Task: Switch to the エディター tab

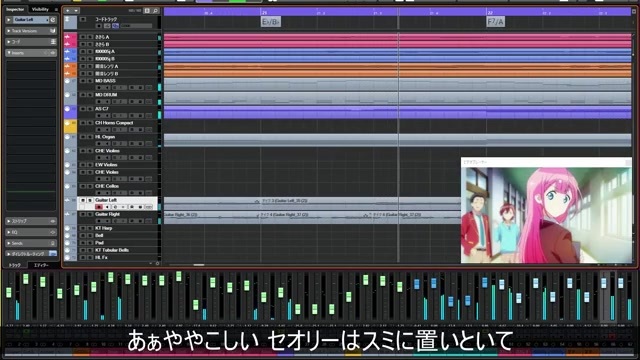Action: (41, 265)
